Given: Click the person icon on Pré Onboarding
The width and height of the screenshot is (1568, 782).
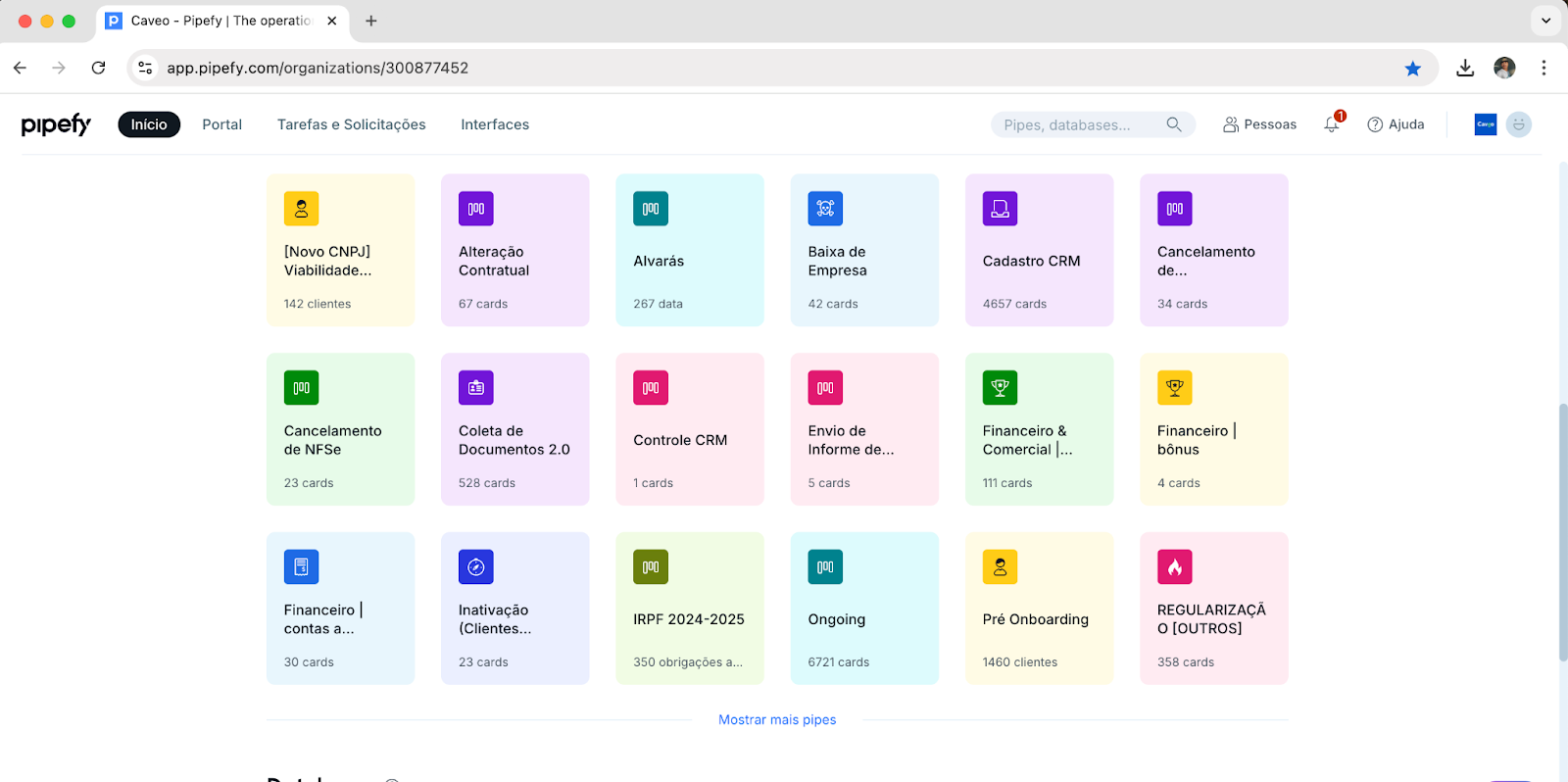Looking at the screenshot, I should tap(1000, 566).
